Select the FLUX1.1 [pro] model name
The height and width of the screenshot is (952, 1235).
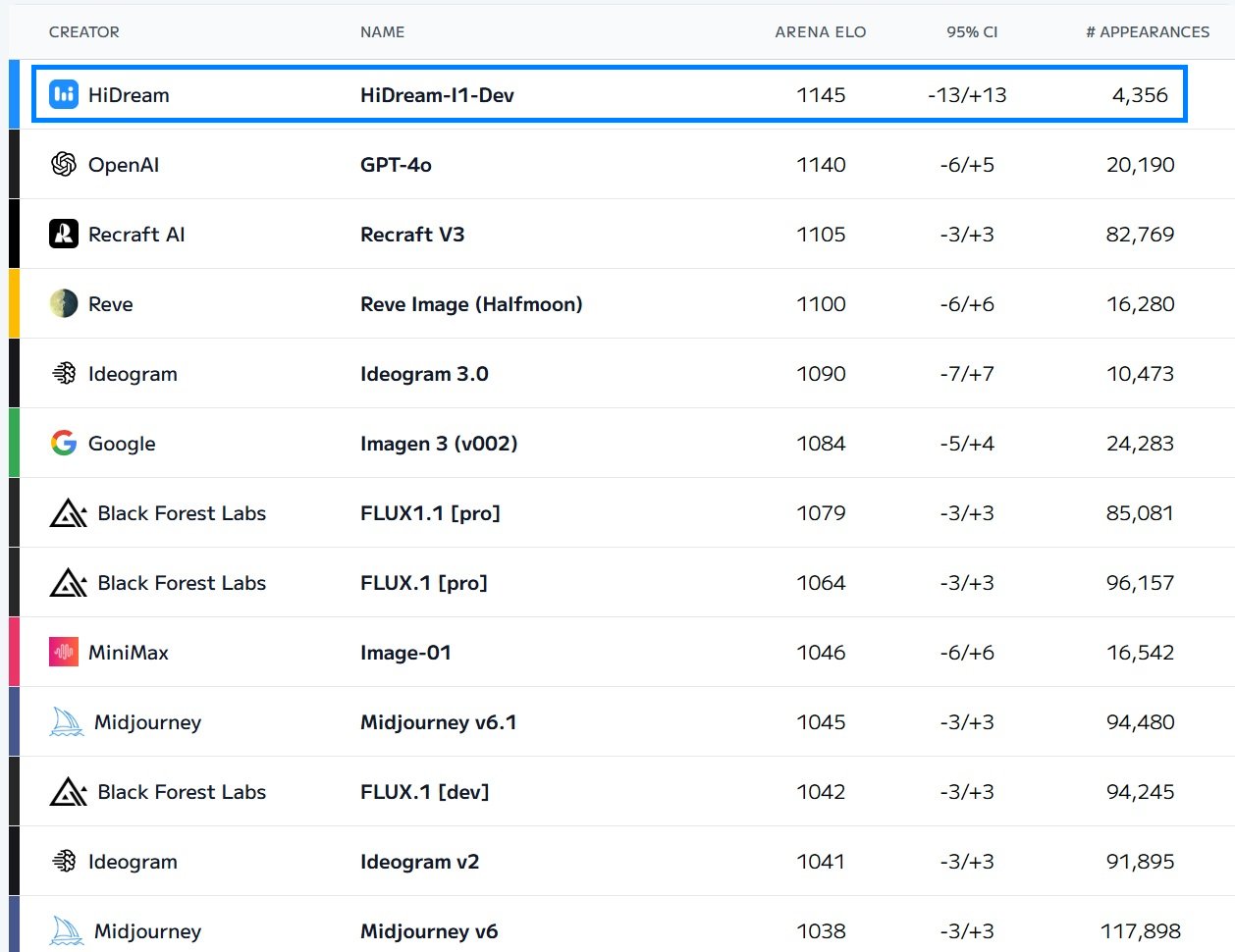coord(430,513)
